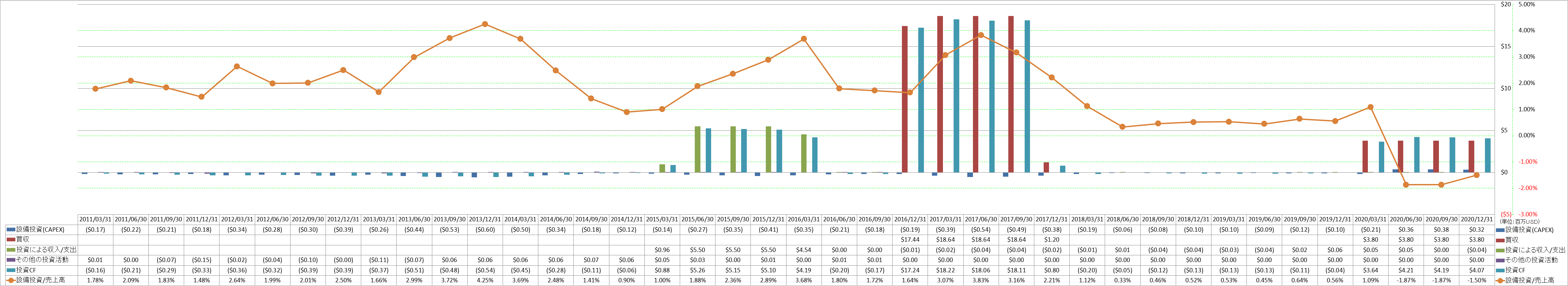
Task: Click the green investment bar for 2015/06/30
Action: point(697,150)
